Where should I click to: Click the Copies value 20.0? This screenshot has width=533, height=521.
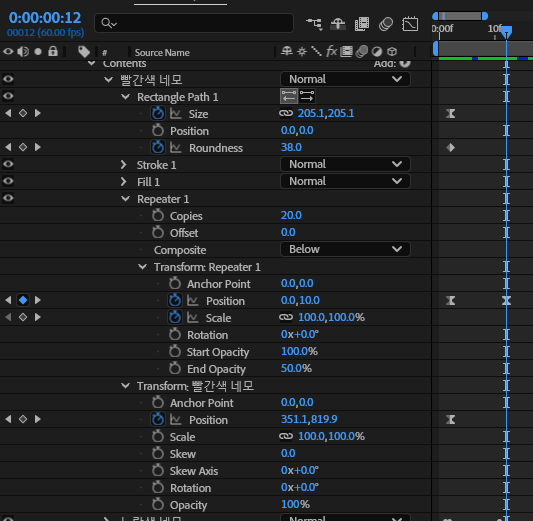(x=291, y=215)
